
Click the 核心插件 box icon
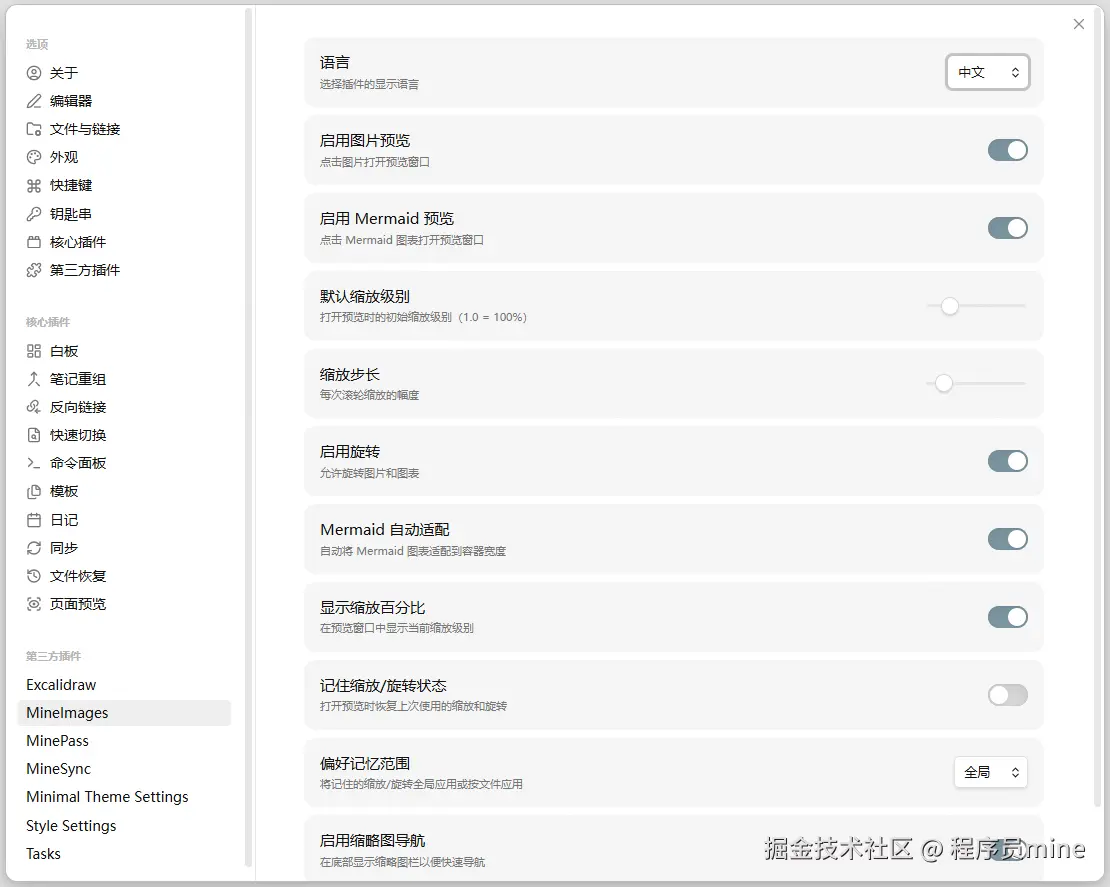tap(33, 242)
